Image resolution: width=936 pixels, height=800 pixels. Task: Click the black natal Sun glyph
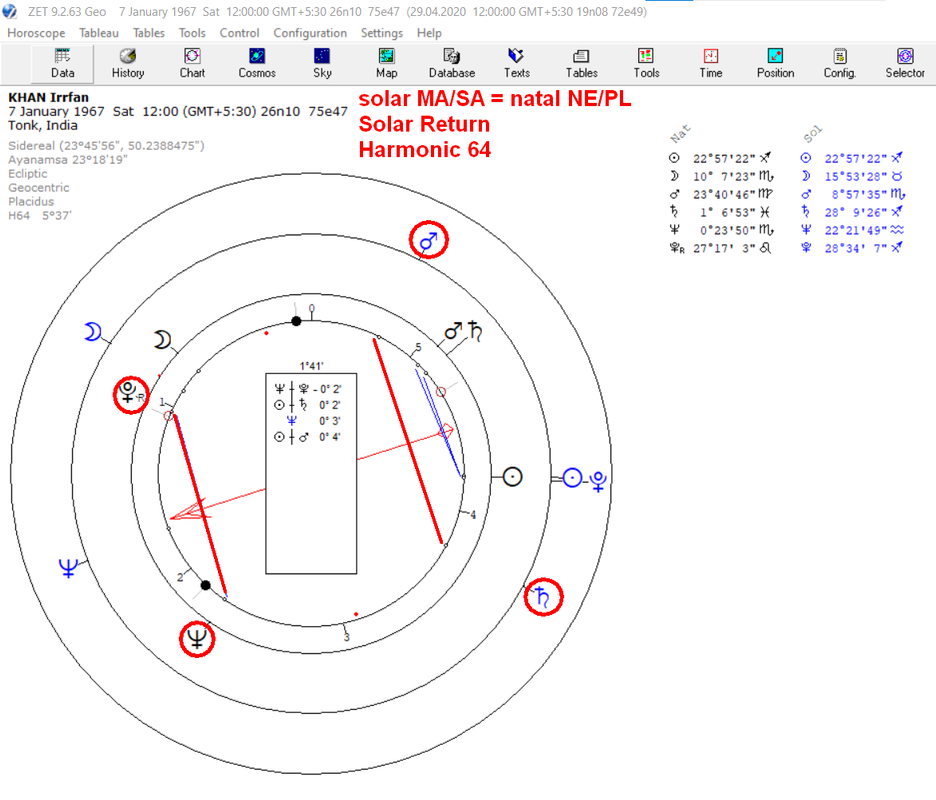[x=512, y=476]
